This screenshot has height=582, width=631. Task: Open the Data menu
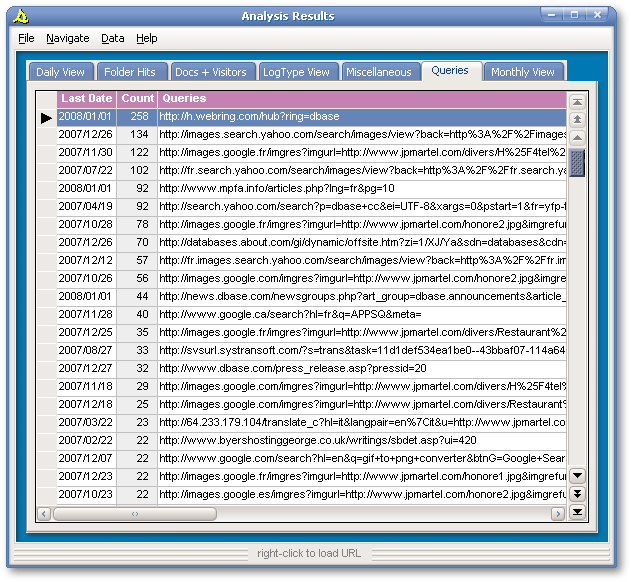(113, 38)
